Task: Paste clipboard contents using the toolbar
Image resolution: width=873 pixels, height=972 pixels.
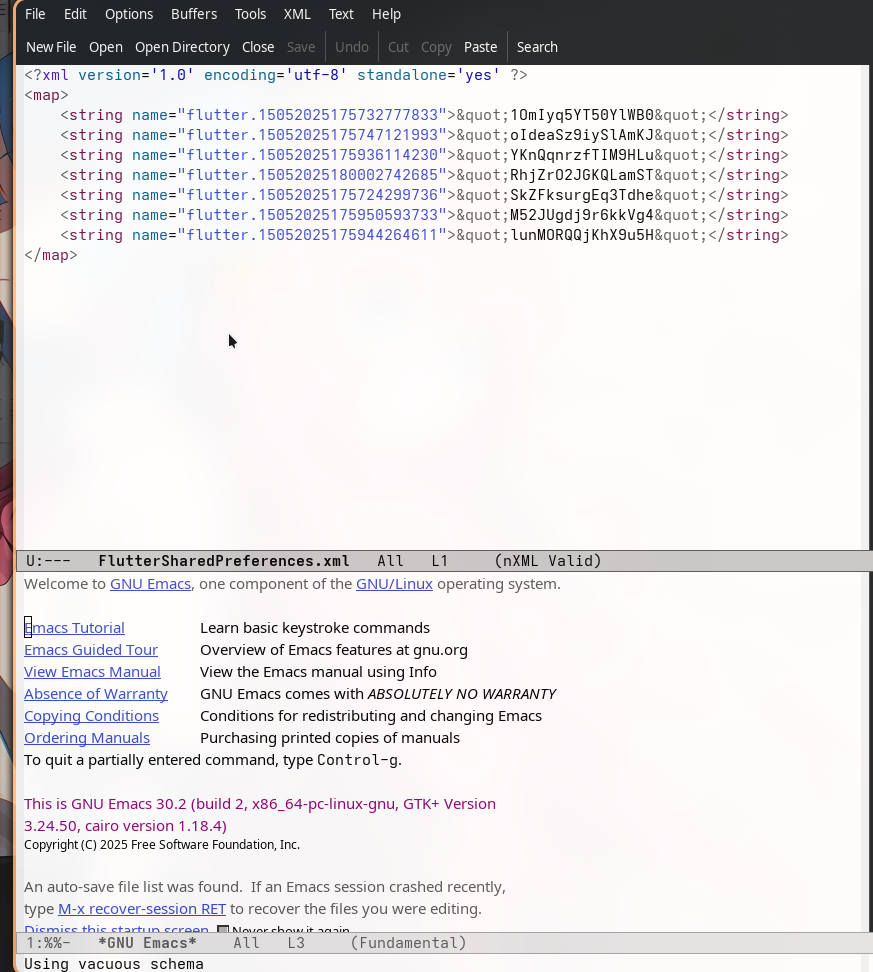Action: pyautogui.click(x=480, y=47)
